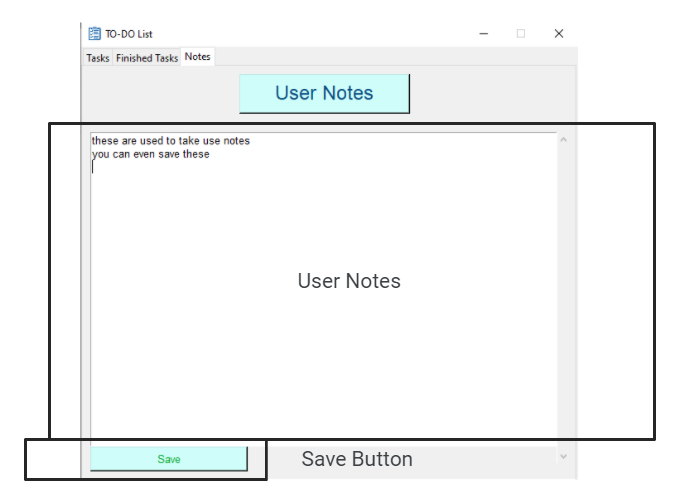Image resolution: width=688 pixels, height=495 pixels.
Task: Click the scrollbar up arrow
Action: 564,140
